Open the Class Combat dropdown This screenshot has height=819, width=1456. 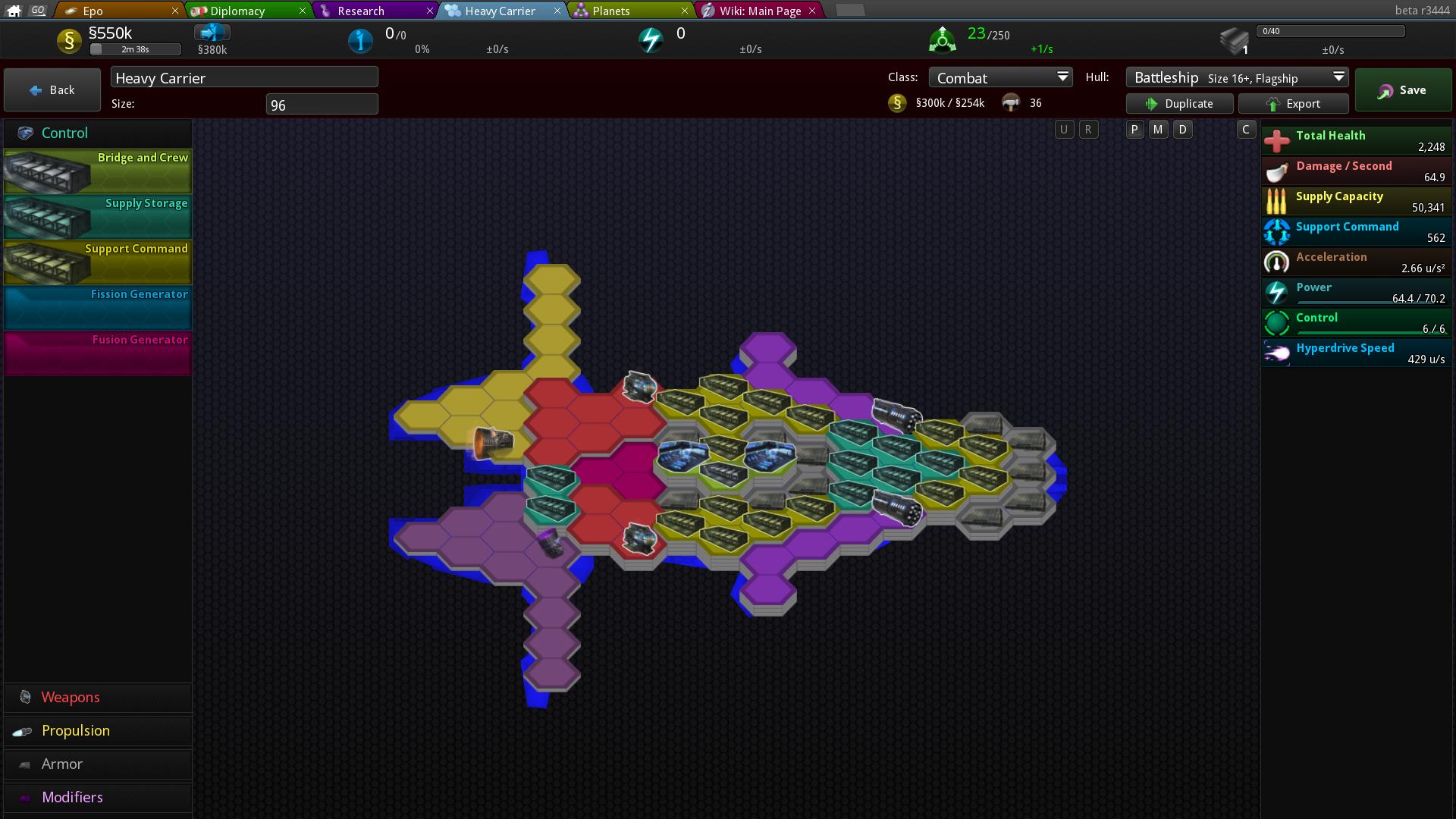(1000, 77)
